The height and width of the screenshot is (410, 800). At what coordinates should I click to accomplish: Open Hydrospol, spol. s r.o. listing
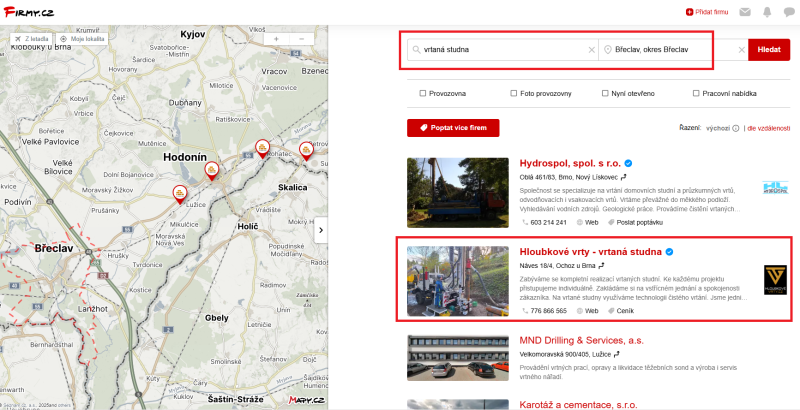point(570,163)
